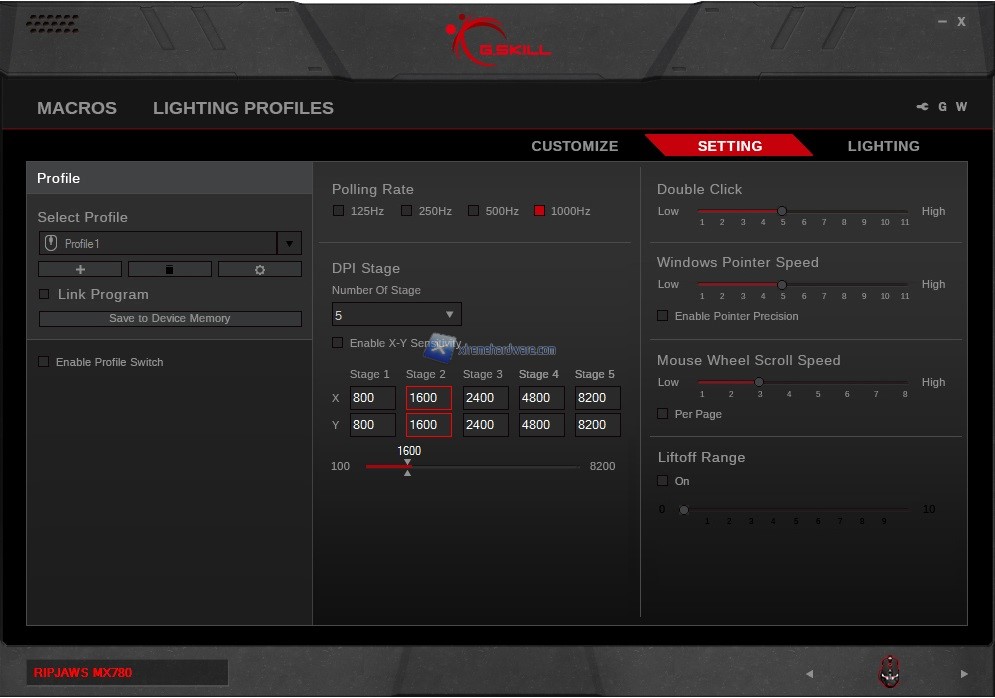Click the plus icon to add a profile
Image resolution: width=995 pixels, height=698 pixels.
(x=80, y=269)
